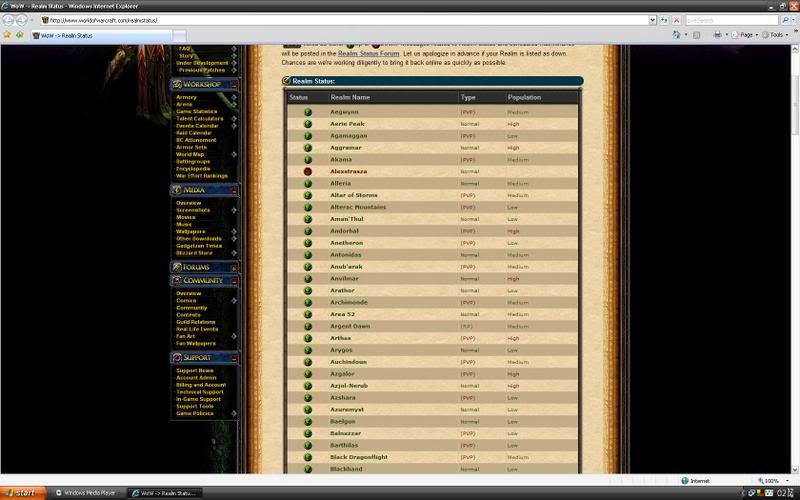800x500 pixels.
Task: Click the red Stop loading icon
Action: tap(677, 20)
